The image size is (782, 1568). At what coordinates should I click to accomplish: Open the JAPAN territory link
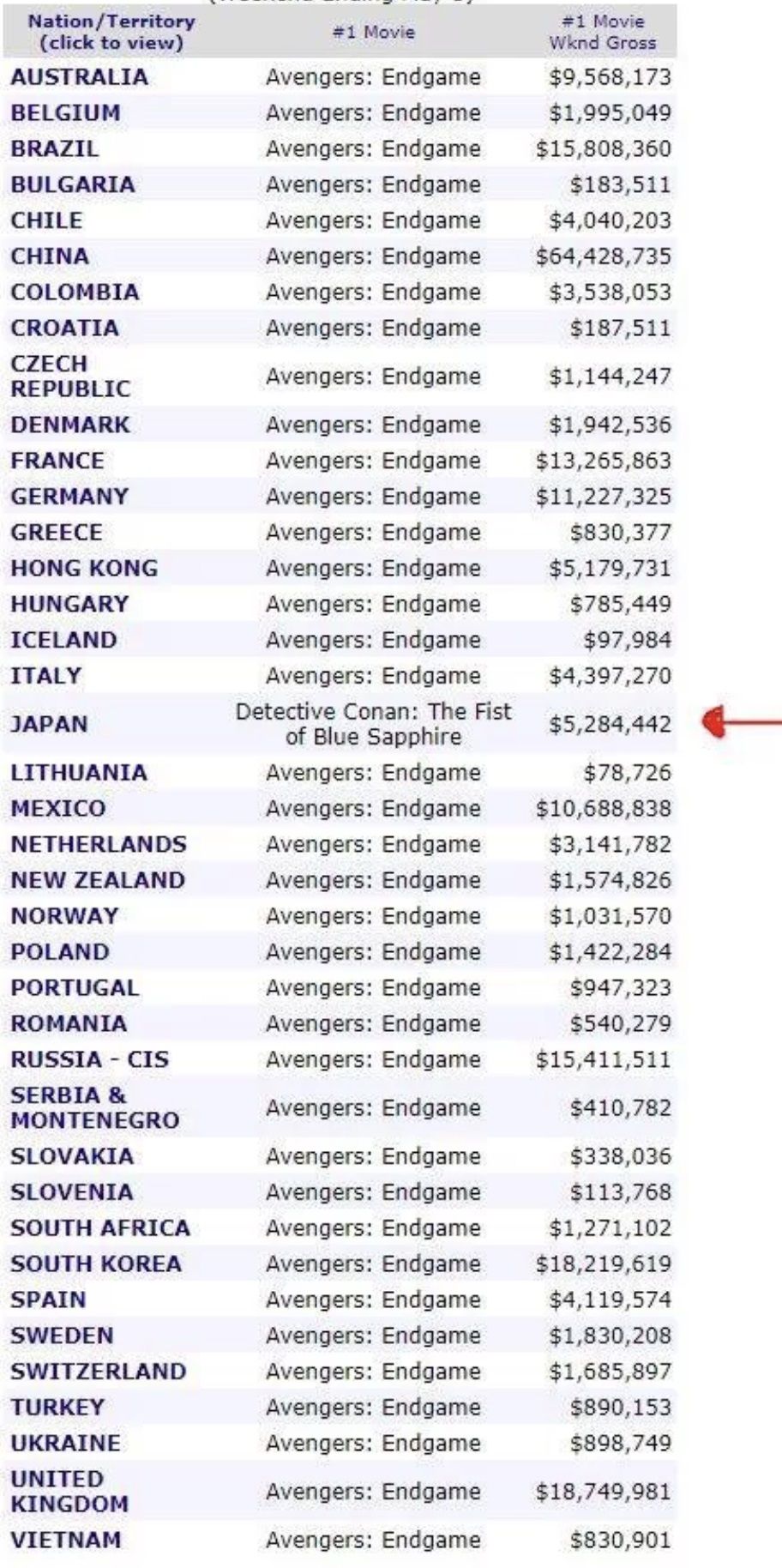click(x=49, y=724)
